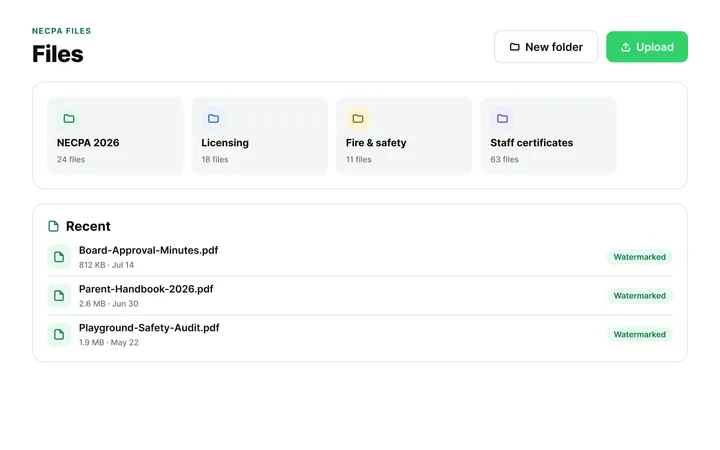Click the purple folder icon on Staff certificates
The image size is (720, 450).
coord(502,118)
